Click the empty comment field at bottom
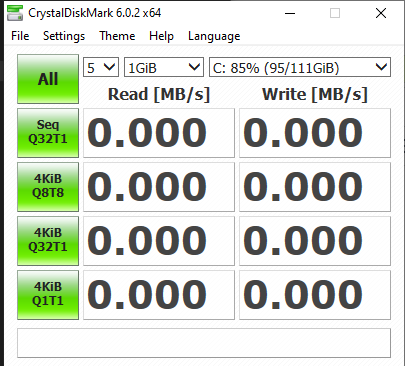This screenshot has width=405, height=366. click(x=204, y=343)
